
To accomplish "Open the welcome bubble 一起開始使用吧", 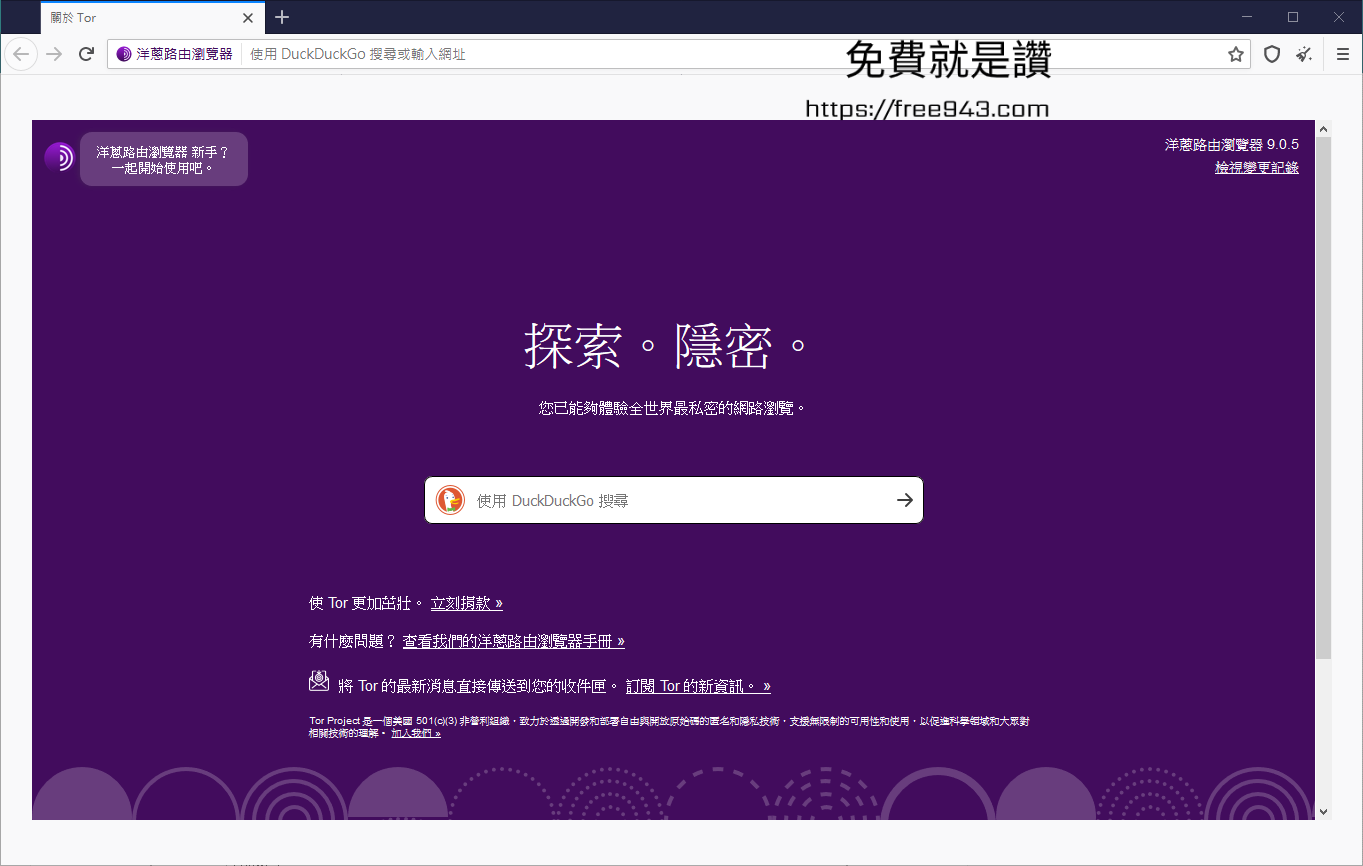I will [163, 159].
